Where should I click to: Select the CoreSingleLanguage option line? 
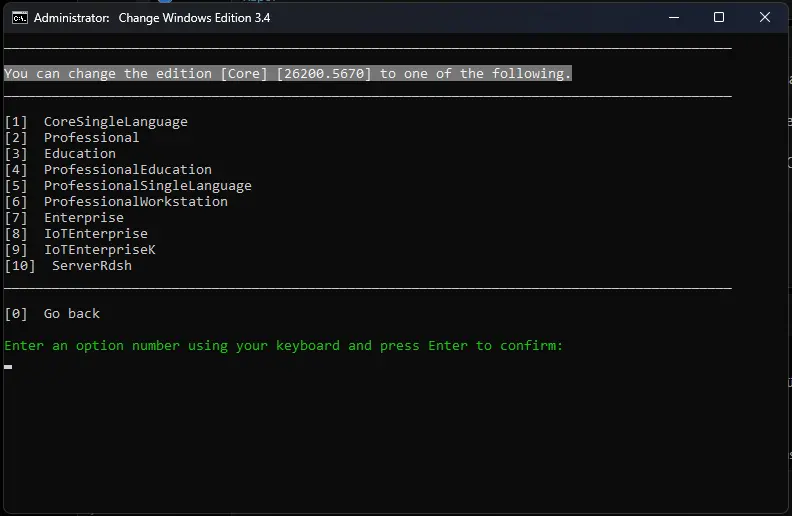96,122
